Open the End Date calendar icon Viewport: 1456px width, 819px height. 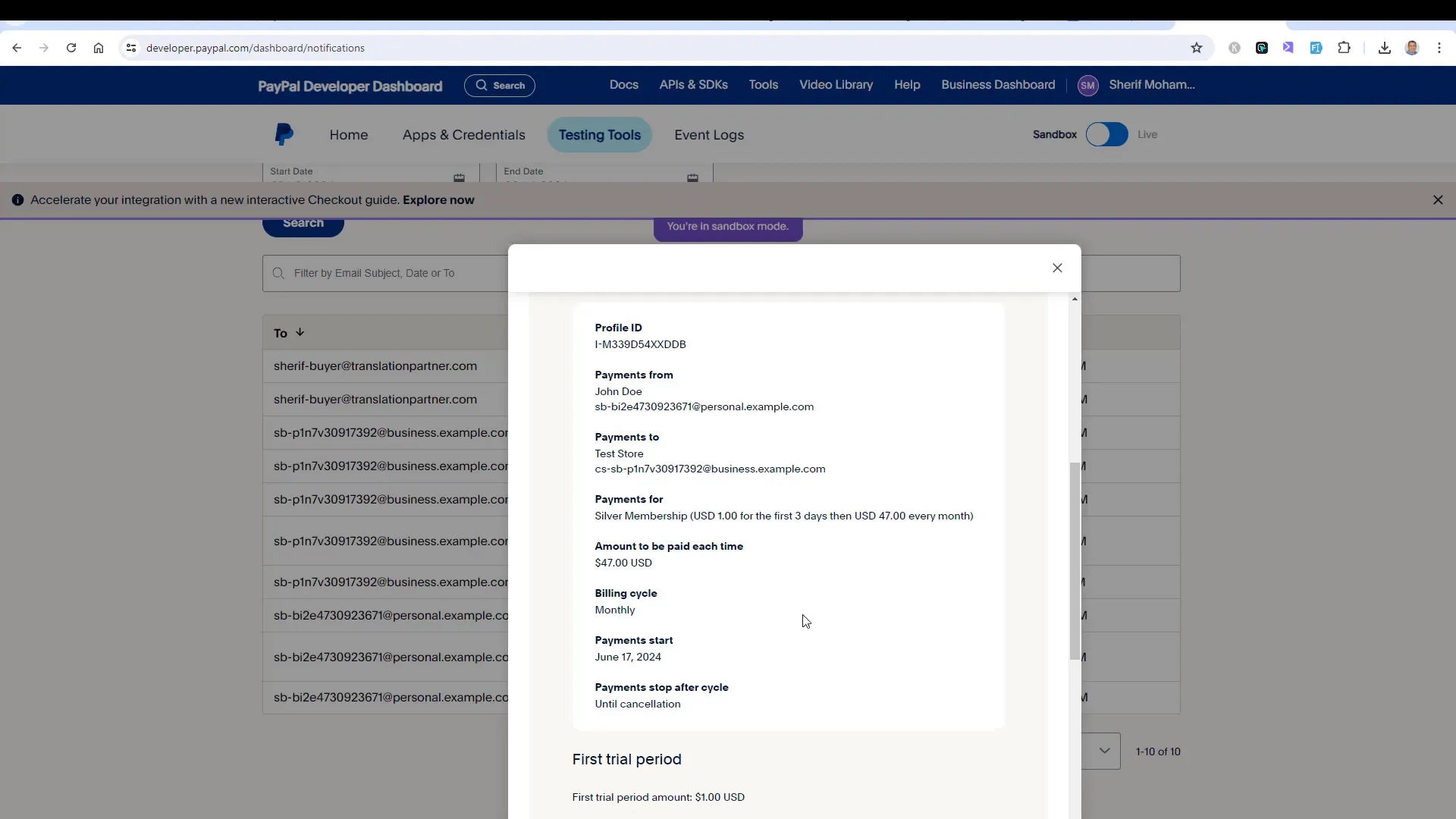692,177
